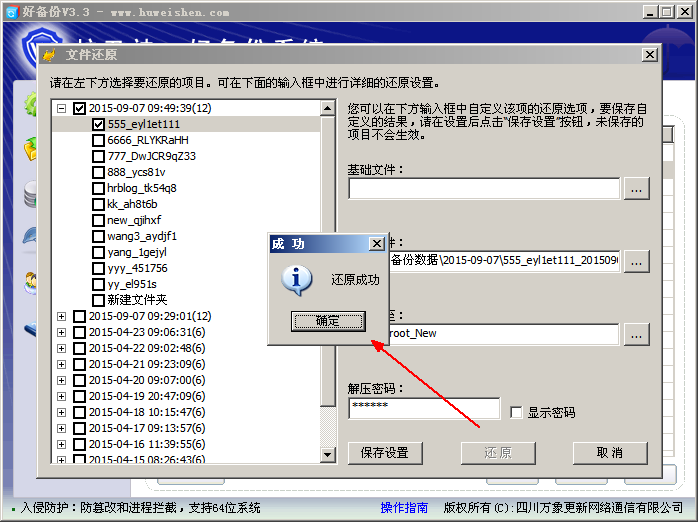Click the user figure icon in left sidebar

[31, 283]
